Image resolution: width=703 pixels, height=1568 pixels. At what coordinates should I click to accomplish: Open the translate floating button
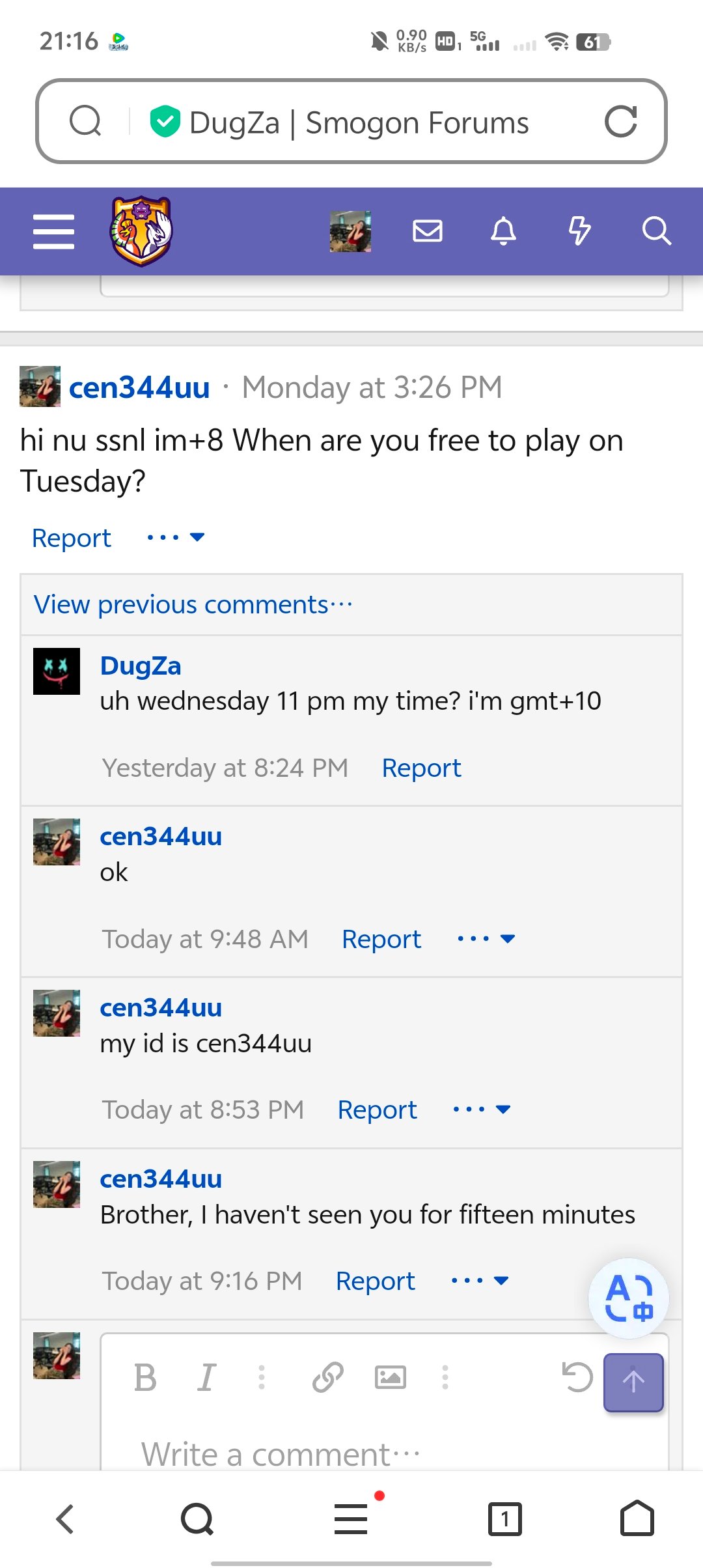click(x=629, y=1298)
